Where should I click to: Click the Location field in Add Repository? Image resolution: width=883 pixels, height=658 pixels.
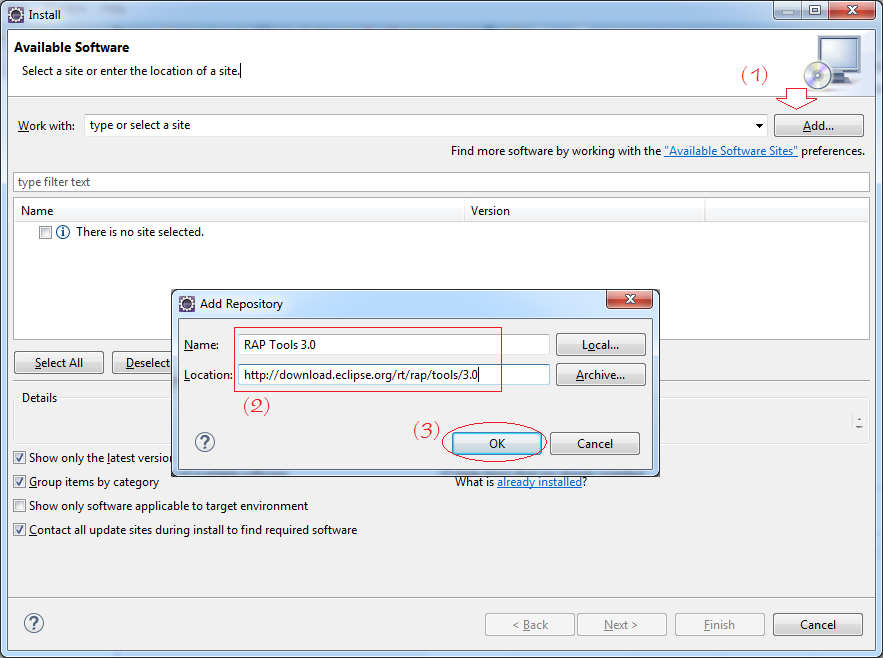tap(394, 375)
